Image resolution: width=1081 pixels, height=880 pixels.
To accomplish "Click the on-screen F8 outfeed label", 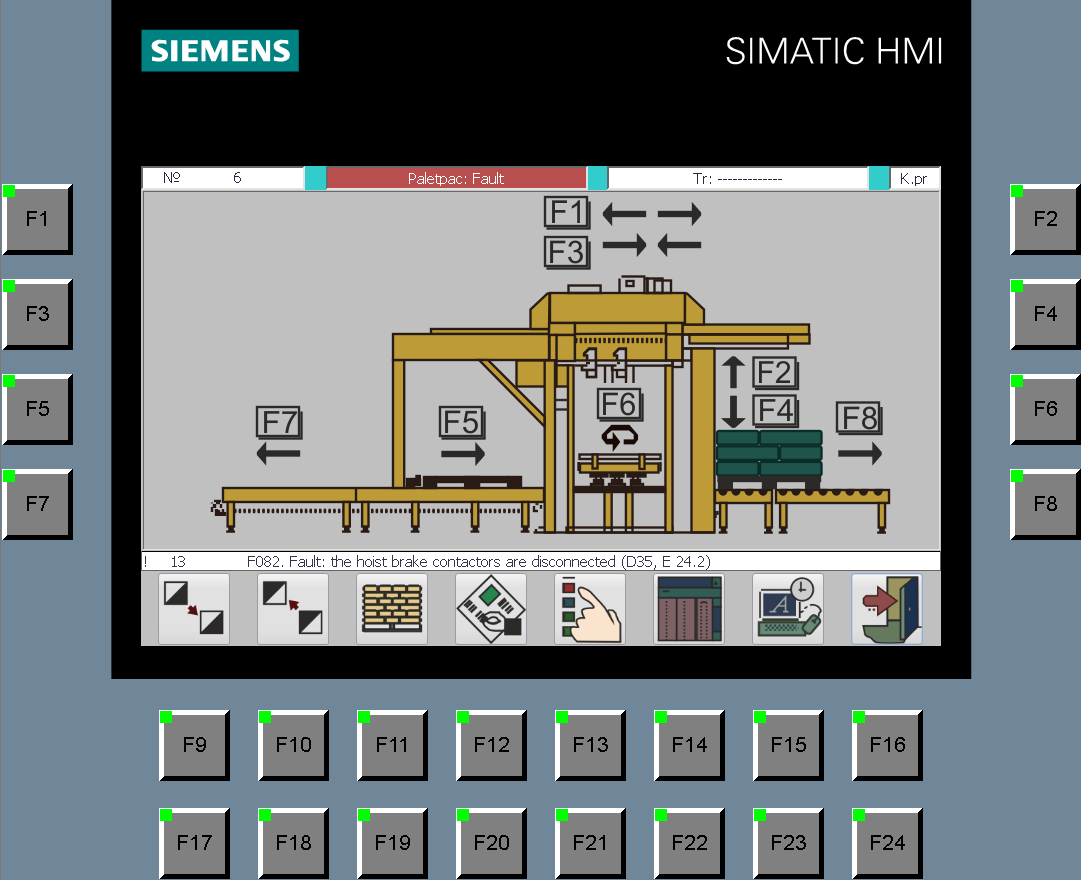I will click(x=860, y=418).
